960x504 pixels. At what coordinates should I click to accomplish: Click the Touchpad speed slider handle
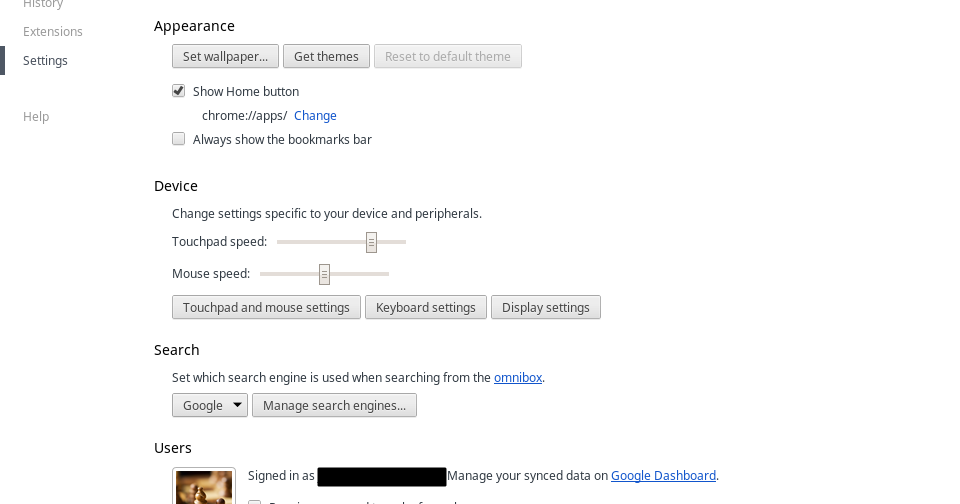371,242
